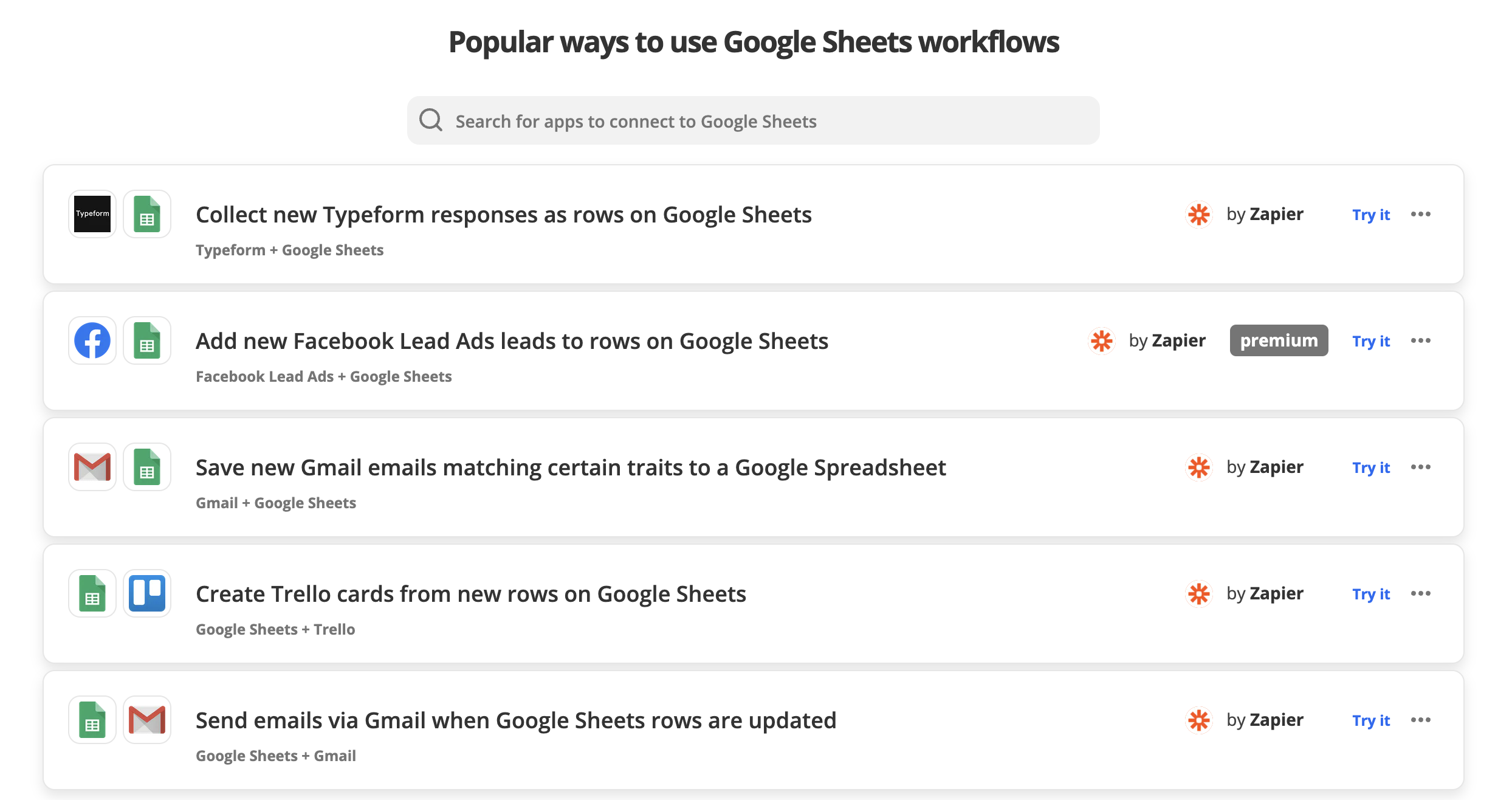Click Zapier logo in the Trello row

(x=1199, y=593)
